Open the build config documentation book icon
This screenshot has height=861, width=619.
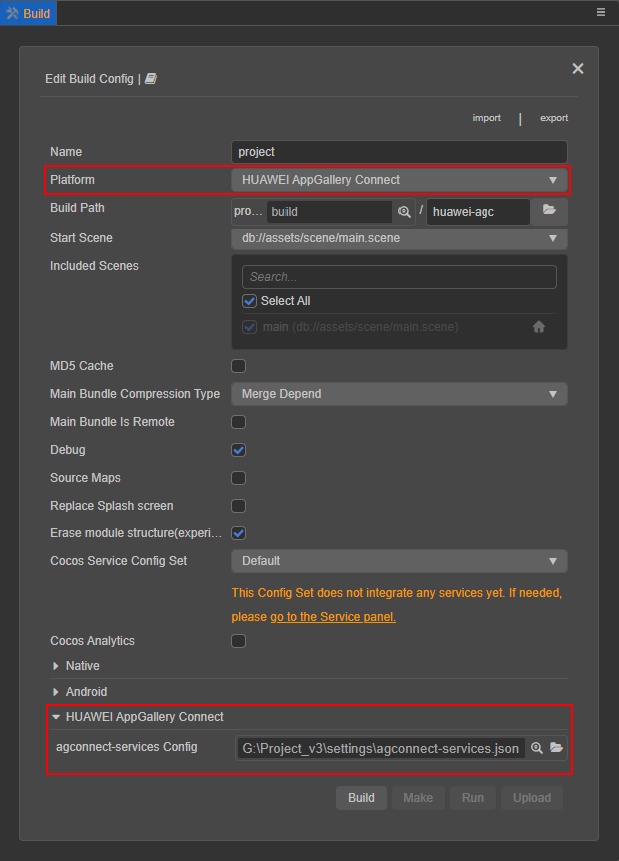[x=151, y=79]
